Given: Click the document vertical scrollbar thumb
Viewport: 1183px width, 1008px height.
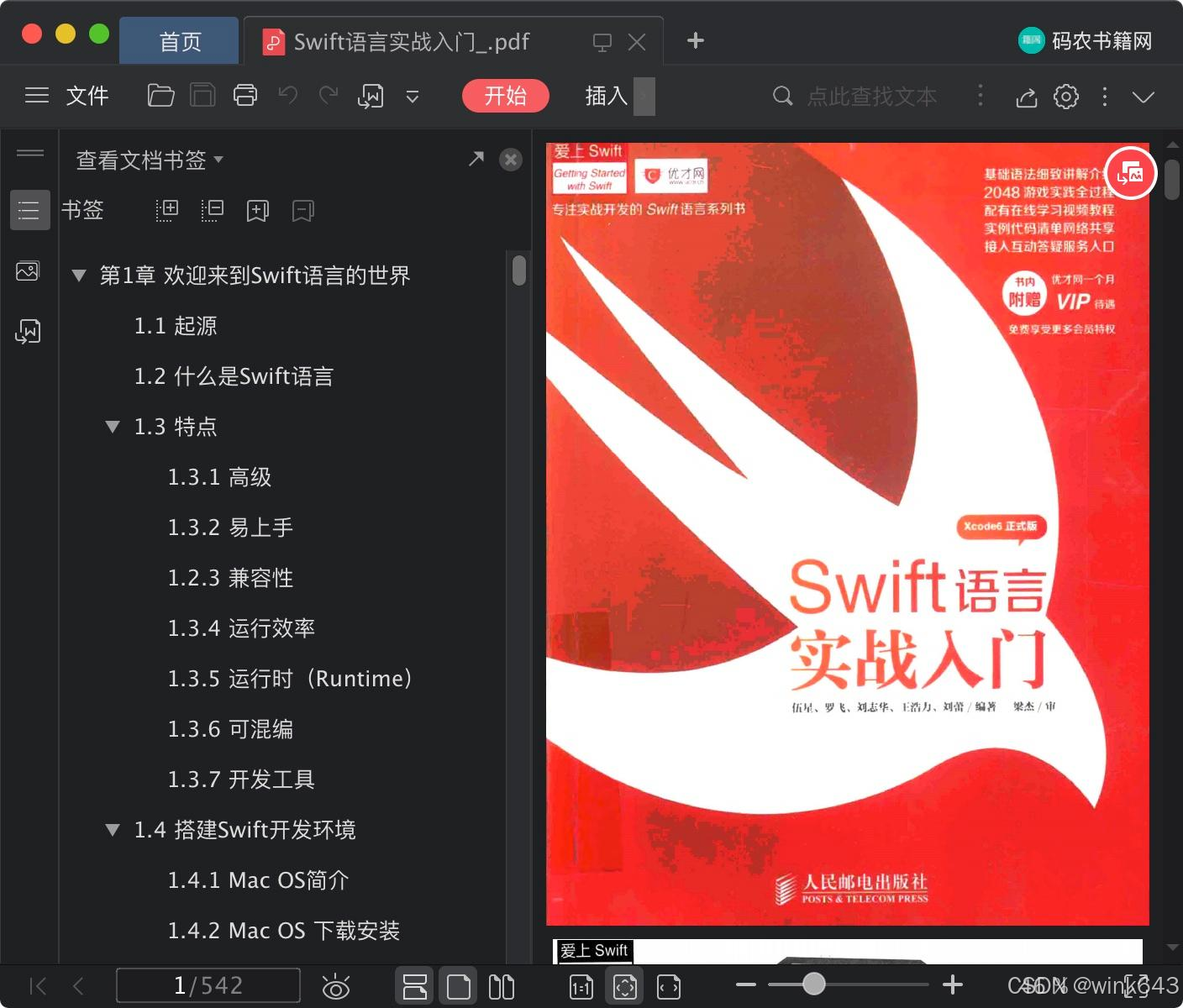Looking at the screenshot, I should point(1172,178).
